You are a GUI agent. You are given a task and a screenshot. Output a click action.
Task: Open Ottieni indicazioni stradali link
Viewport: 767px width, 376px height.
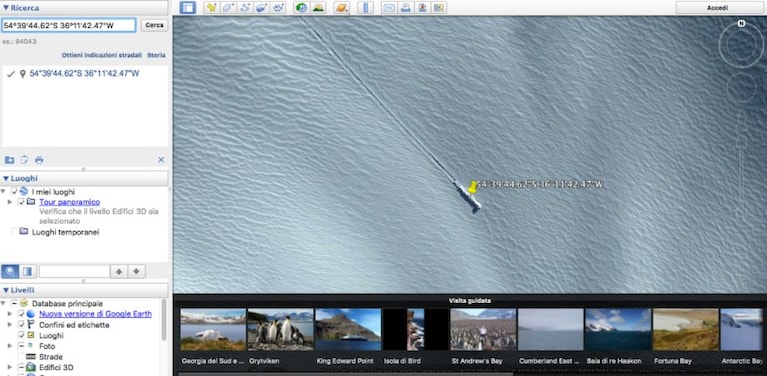102,55
